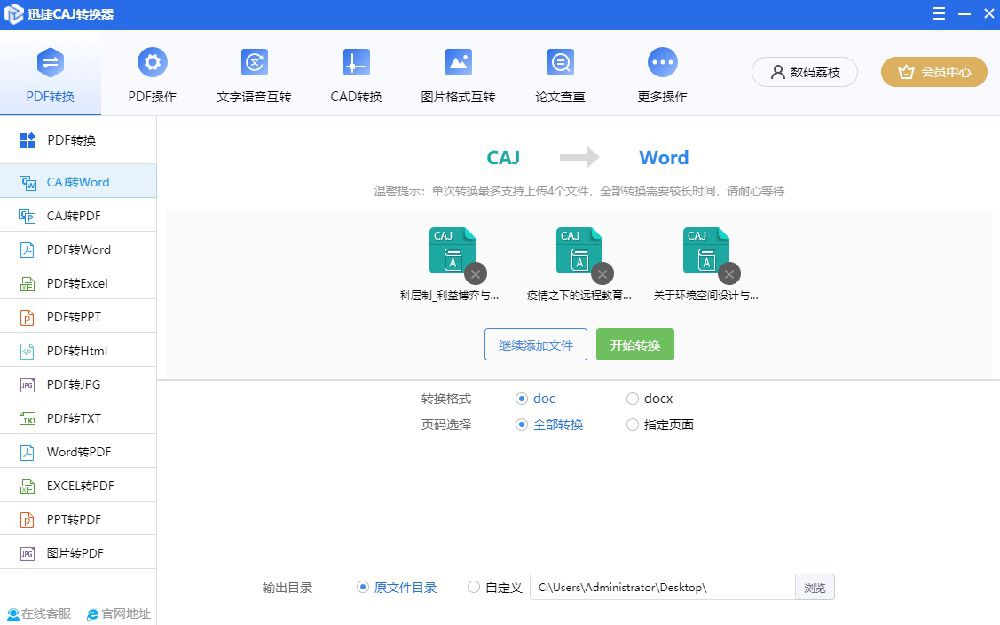Image resolution: width=1000 pixels, height=625 pixels.
Task: Open the PDF转换 top tab
Action: tap(50, 73)
